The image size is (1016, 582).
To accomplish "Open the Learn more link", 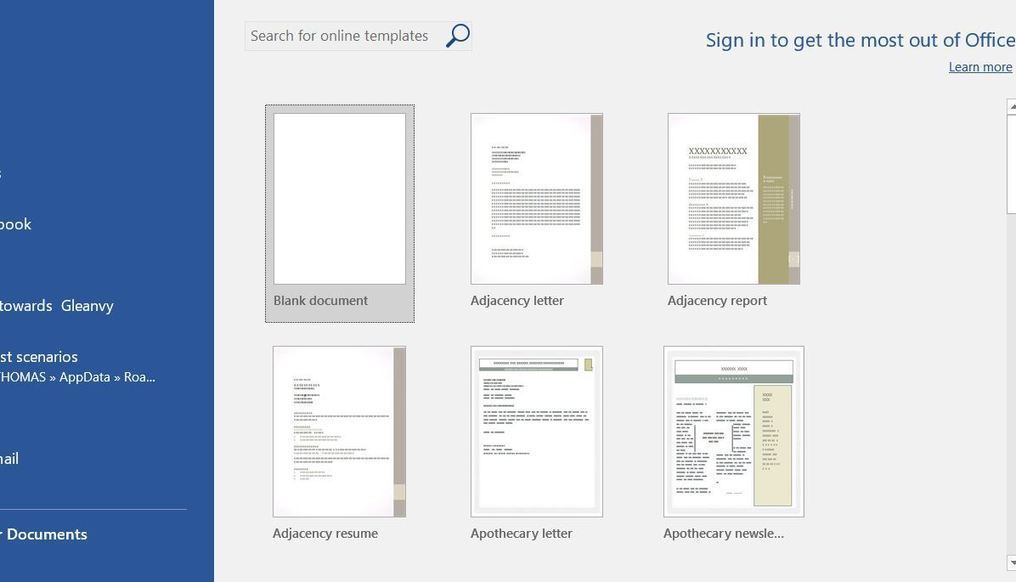I will (980, 67).
